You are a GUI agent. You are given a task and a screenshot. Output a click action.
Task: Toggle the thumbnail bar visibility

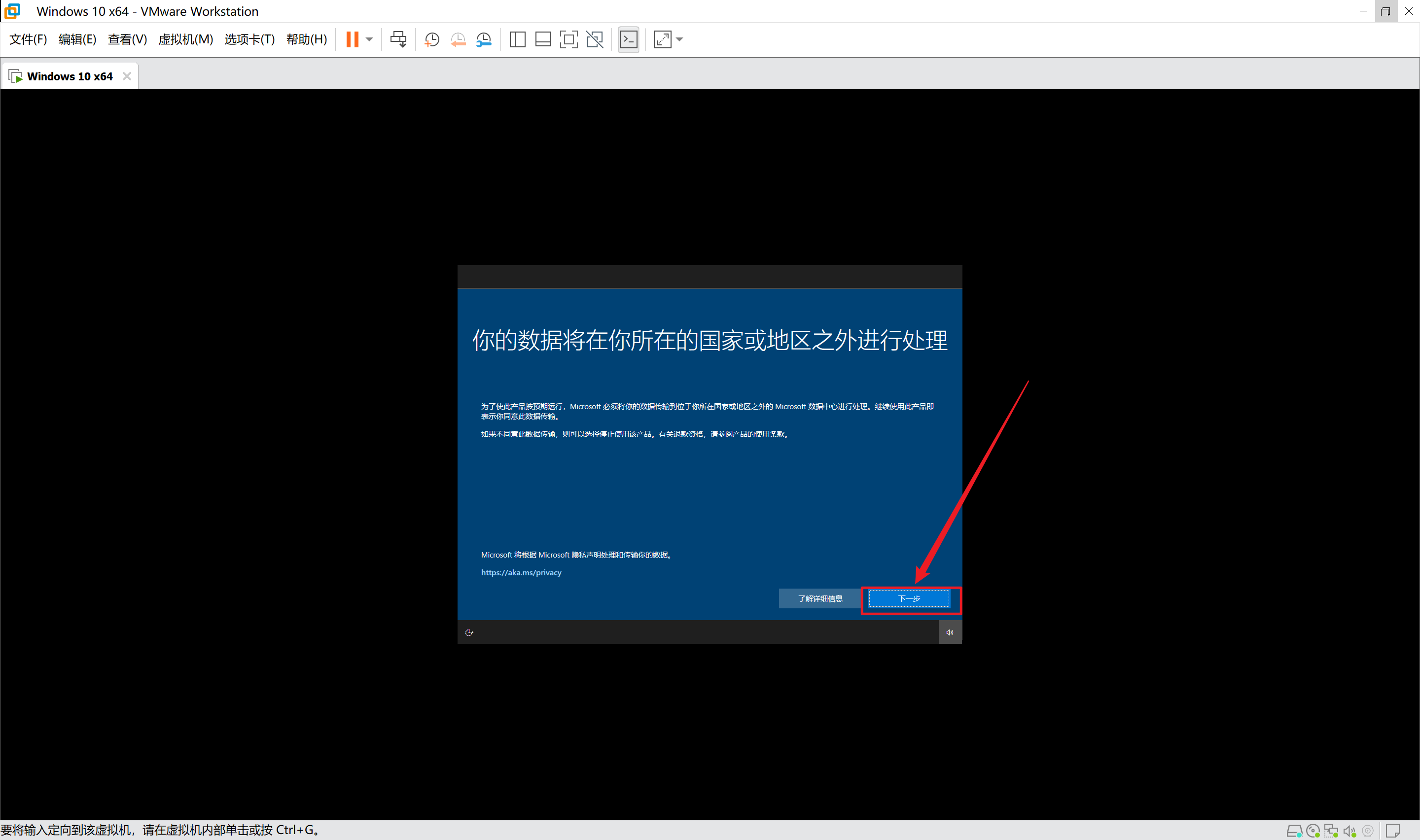coord(543,39)
